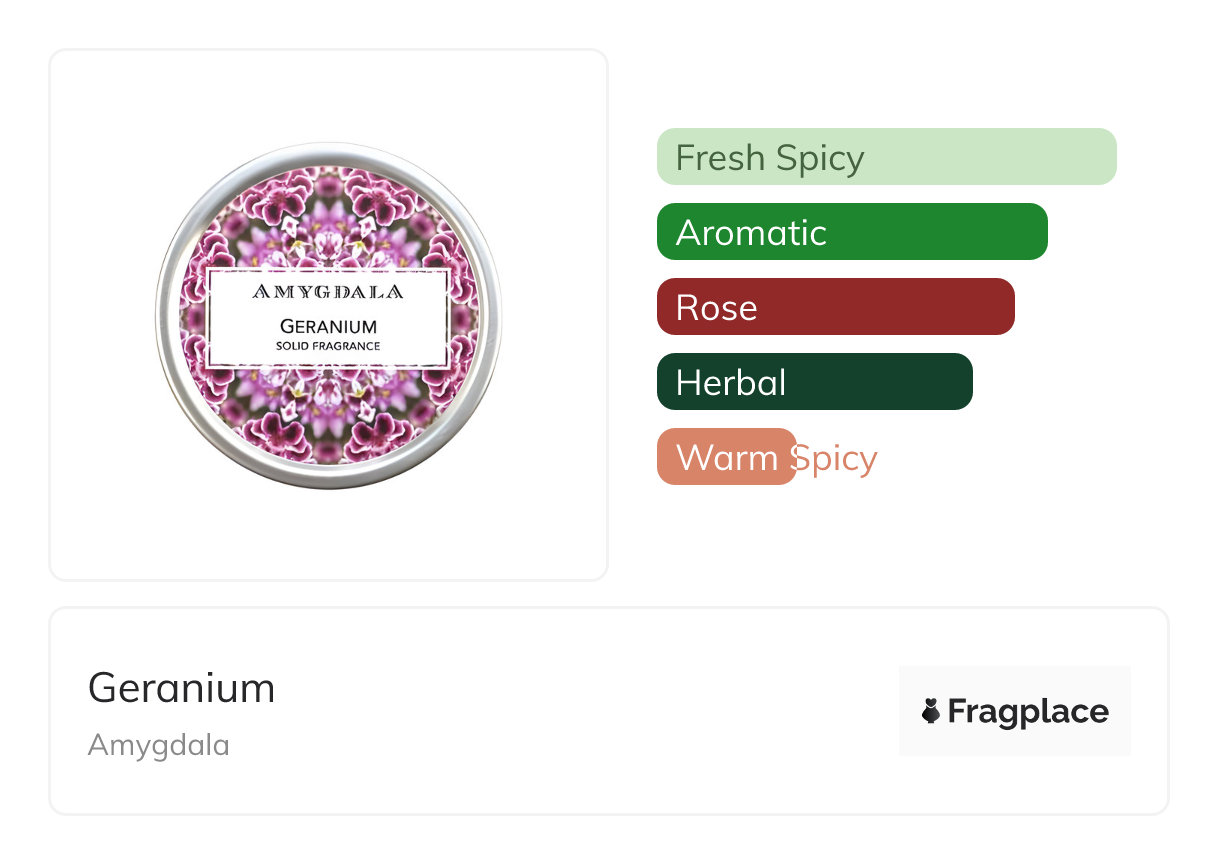This screenshot has width=1218, height=864.
Task: Click AMYGDALA text on tin label
Action: click(328, 292)
